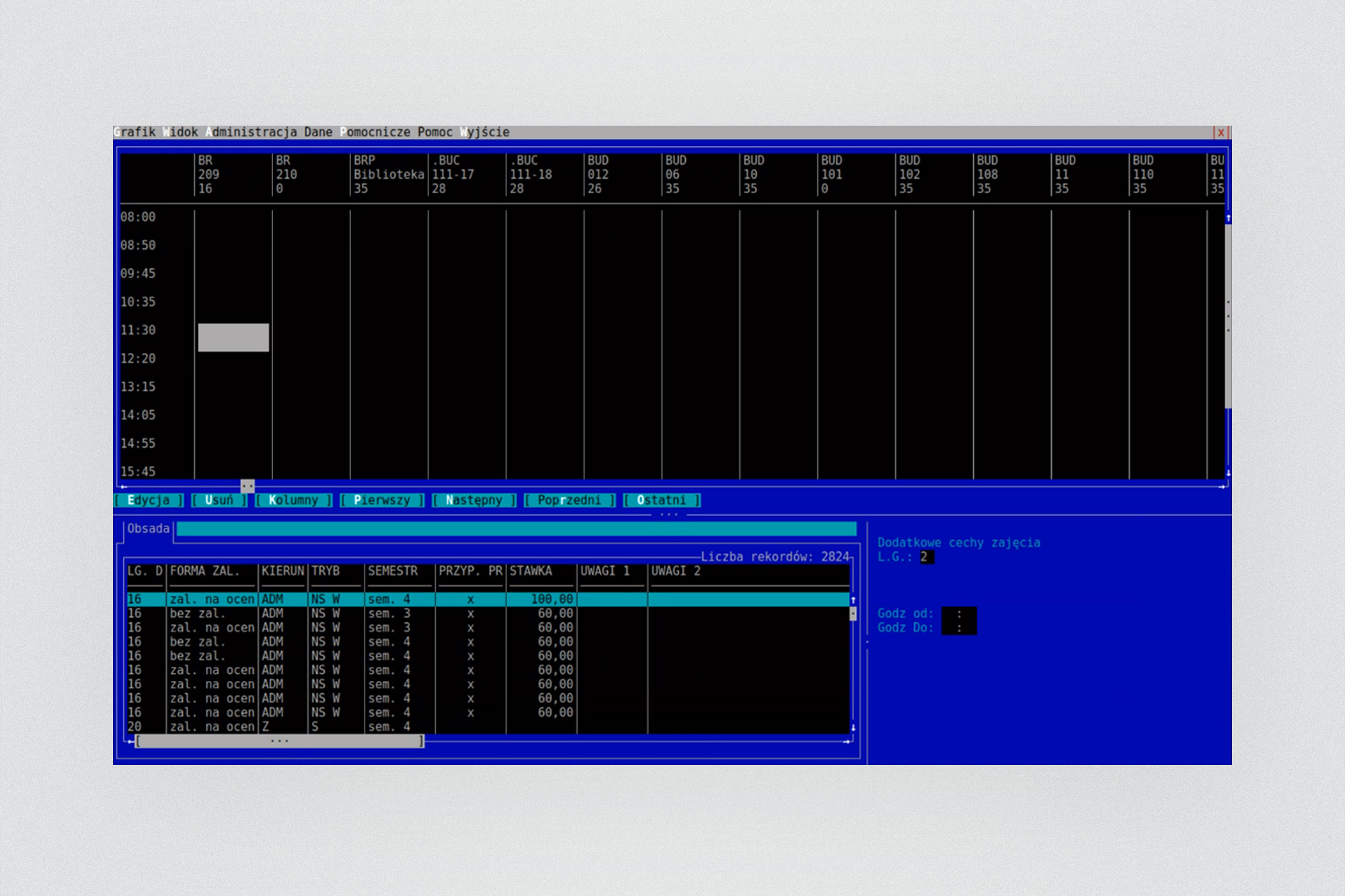This screenshot has height=896, width=1345.
Task: Click the records table scroll down arrow
Action: pyautogui.click(x=853, y=727)
